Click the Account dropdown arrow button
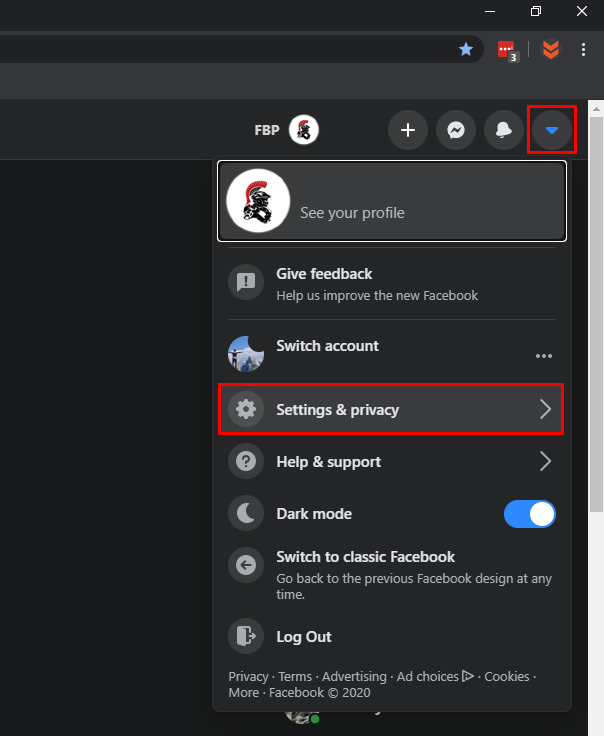Image resolution: width=604 pixels, height=736 pixels. tap(552, 130)
